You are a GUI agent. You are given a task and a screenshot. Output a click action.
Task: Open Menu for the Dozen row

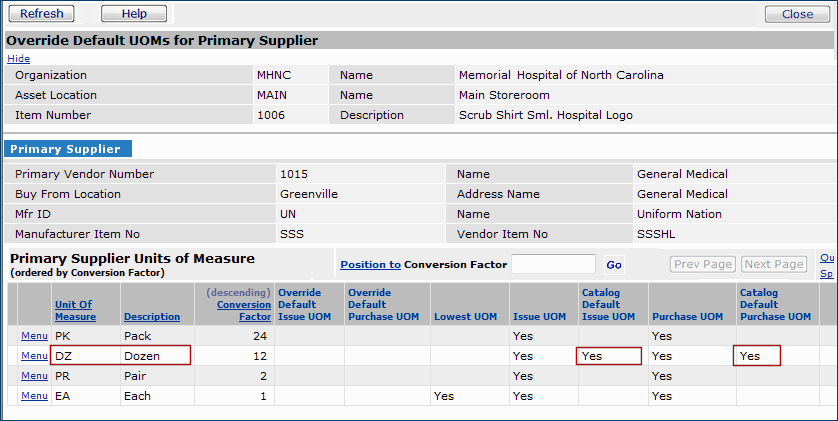pos(34,355)
